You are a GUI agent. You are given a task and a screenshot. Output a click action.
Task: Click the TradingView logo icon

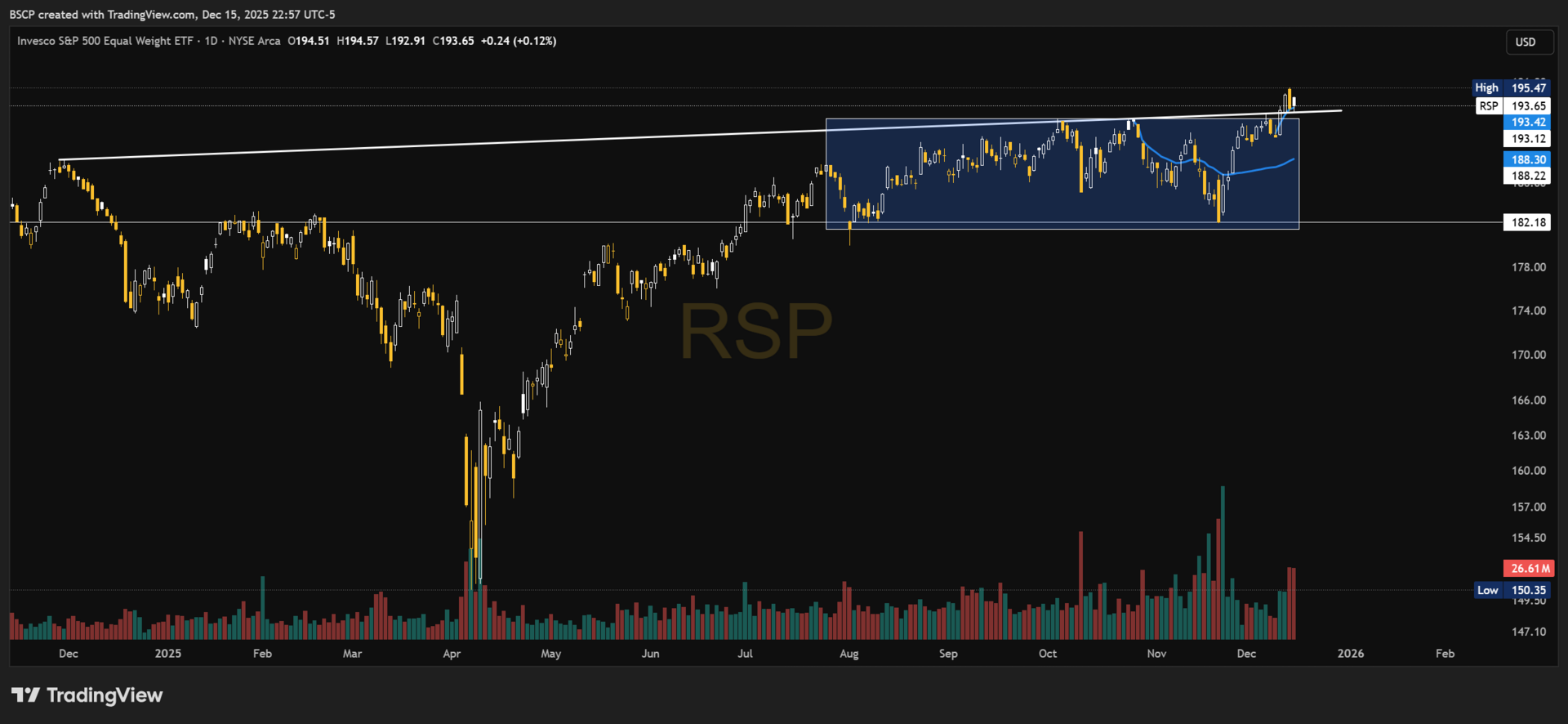(x=25, y=695)
